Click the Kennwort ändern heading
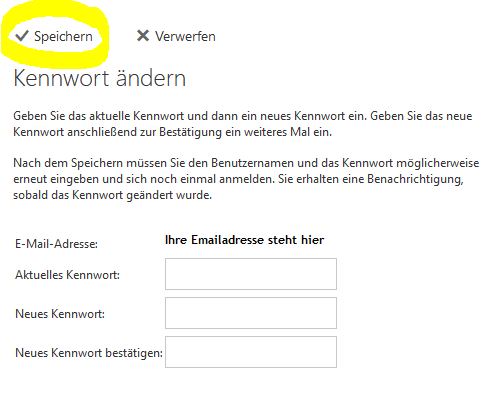The height and width of the screenshot is (405, 488). [x=99, y=78]
